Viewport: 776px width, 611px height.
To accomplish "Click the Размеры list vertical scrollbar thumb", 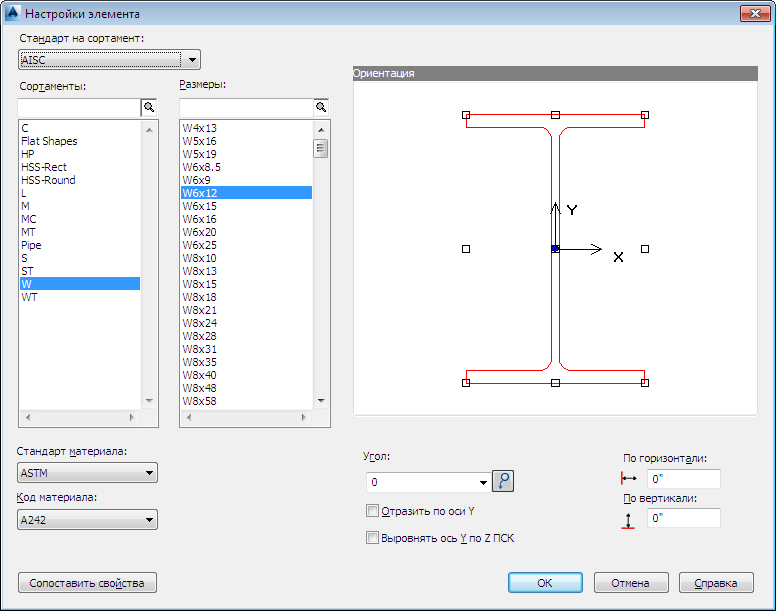I will (x=321, y=148).
